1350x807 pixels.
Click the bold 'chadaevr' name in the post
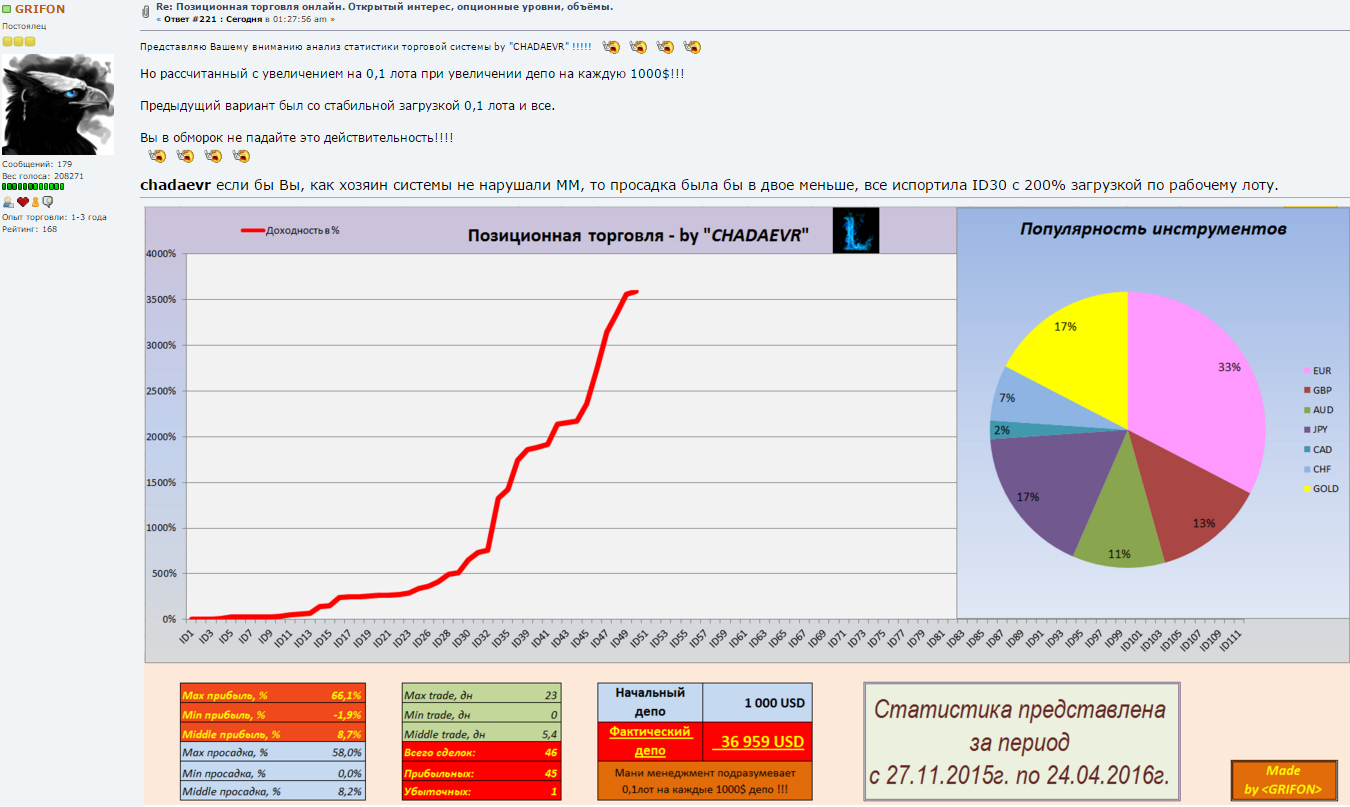tap(176, 186)
